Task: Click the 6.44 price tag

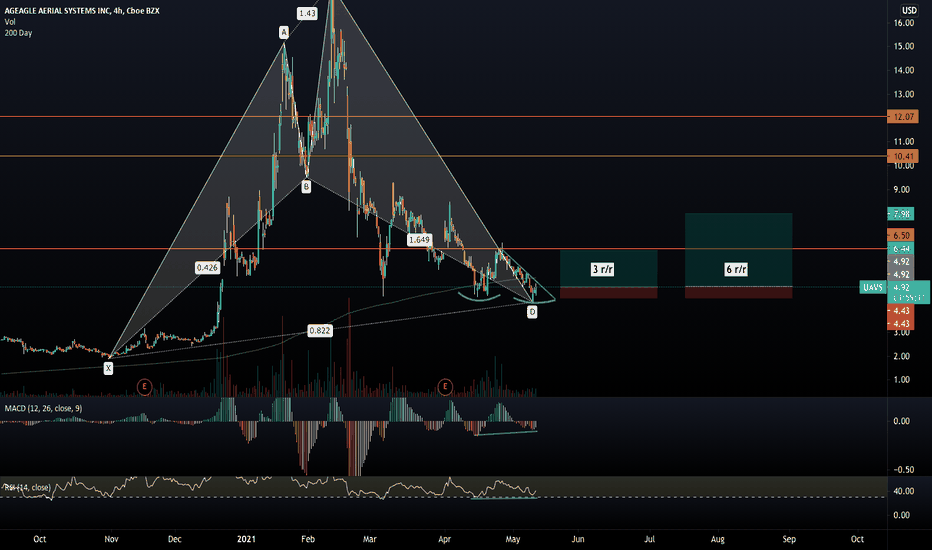Action: (901, 249)
